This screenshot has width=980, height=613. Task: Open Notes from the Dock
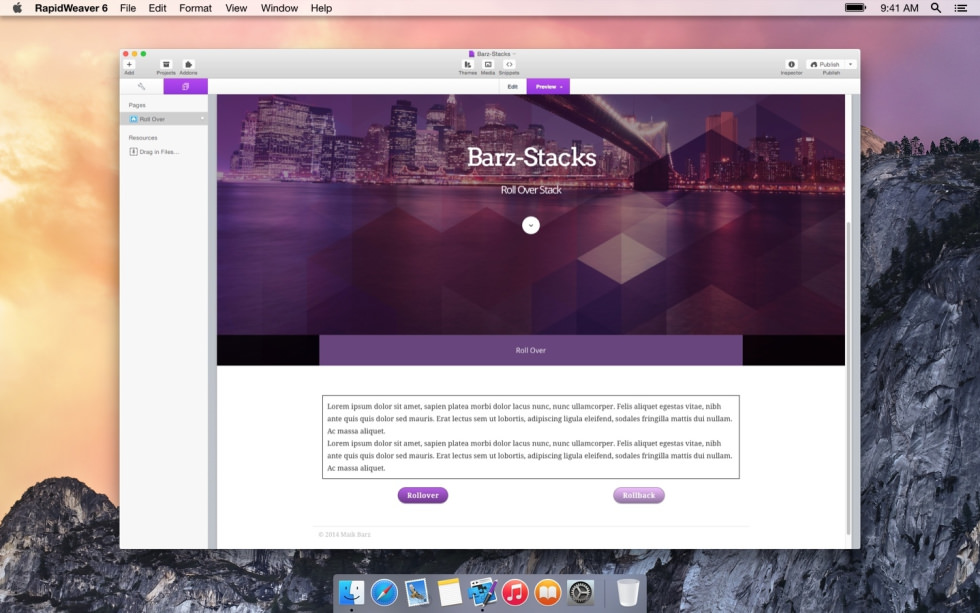click(449, 592)
